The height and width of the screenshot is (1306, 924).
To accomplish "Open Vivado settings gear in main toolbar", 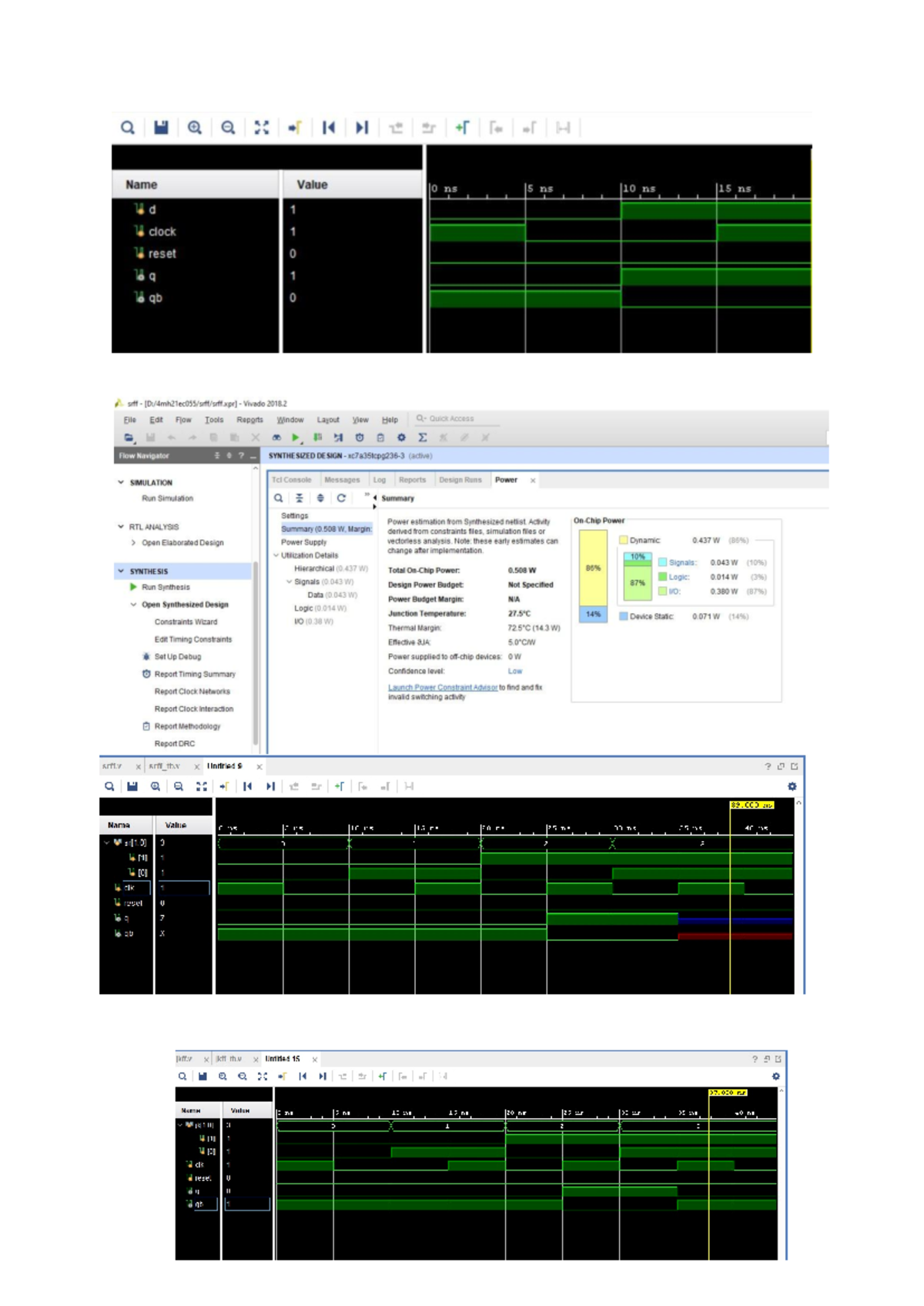I will (x=401, y=437).
